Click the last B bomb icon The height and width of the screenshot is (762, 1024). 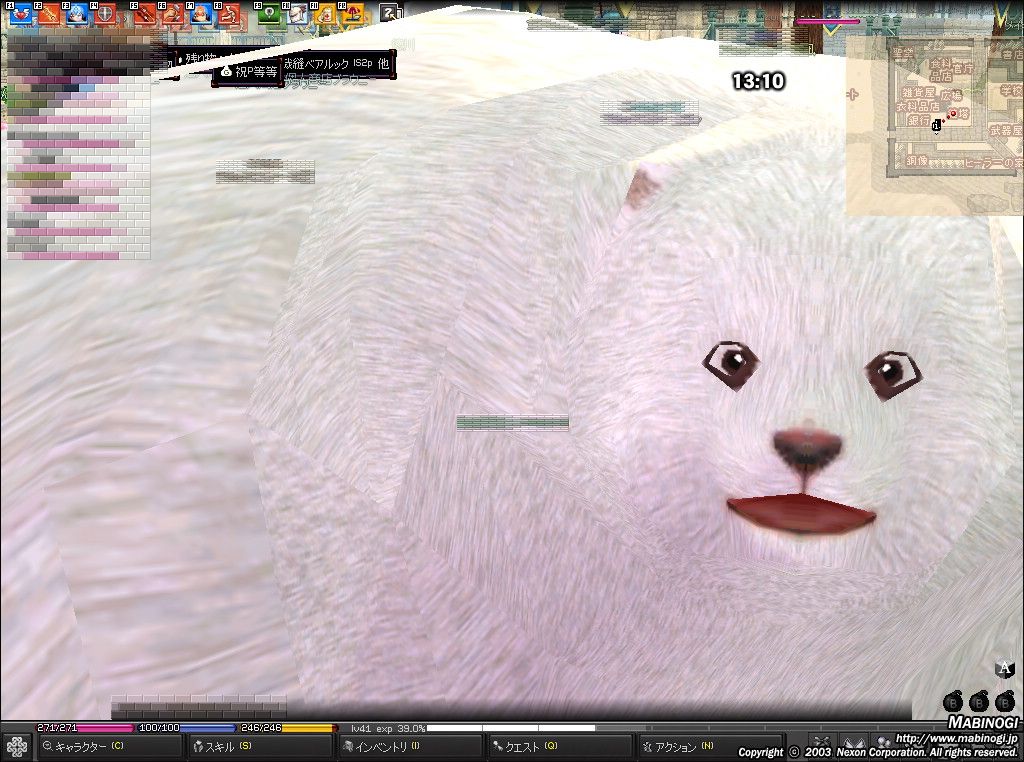click(x=1004, y=702)
